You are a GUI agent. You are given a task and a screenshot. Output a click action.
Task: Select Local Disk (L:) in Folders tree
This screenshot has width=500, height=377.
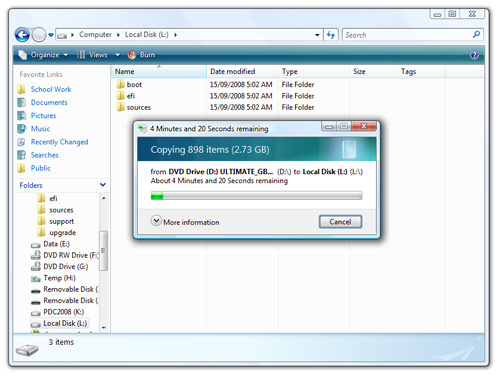59,323
